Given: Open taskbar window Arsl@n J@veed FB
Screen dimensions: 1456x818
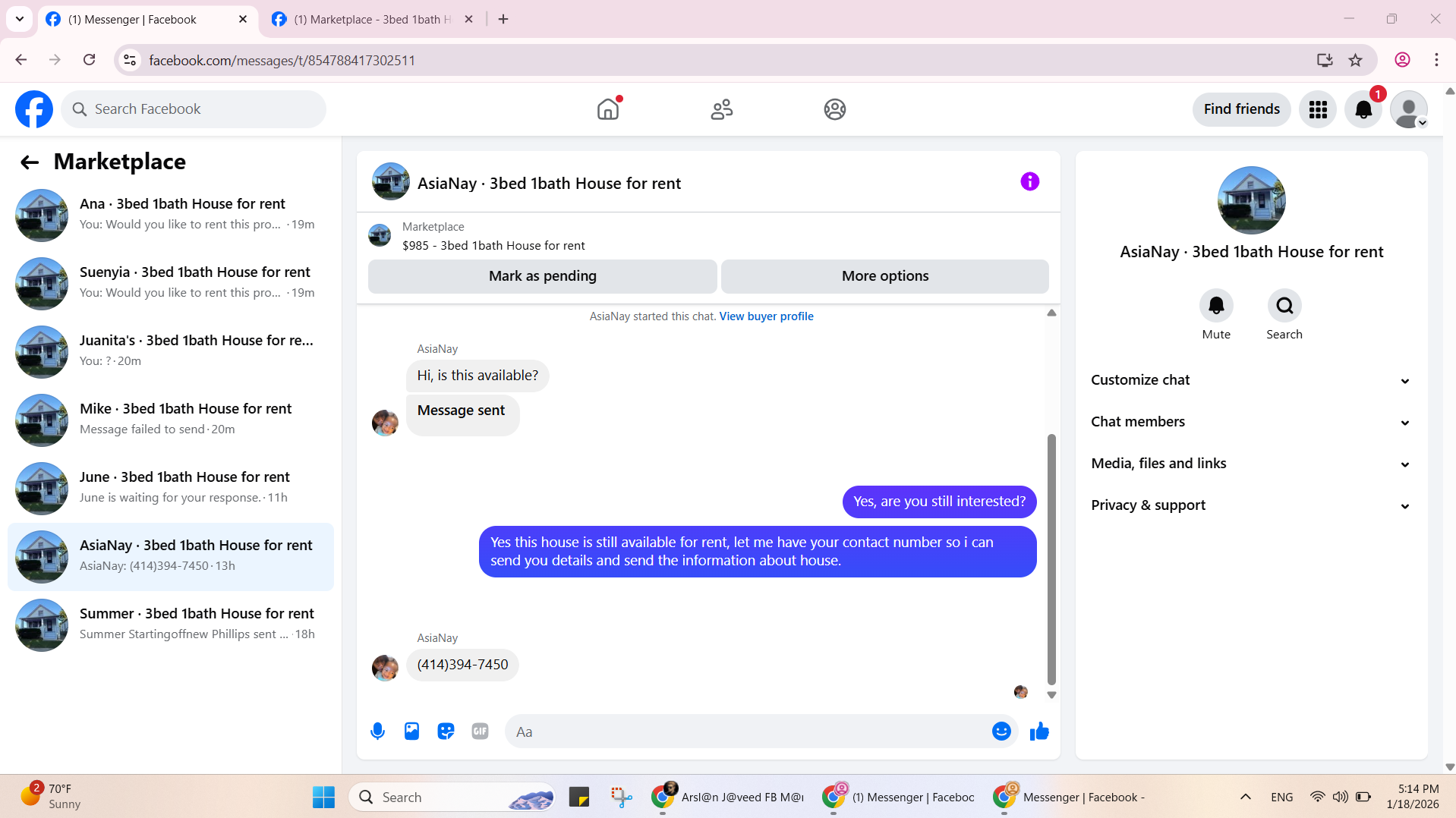Looking at the screenshot, I should [x=726, y=798].
